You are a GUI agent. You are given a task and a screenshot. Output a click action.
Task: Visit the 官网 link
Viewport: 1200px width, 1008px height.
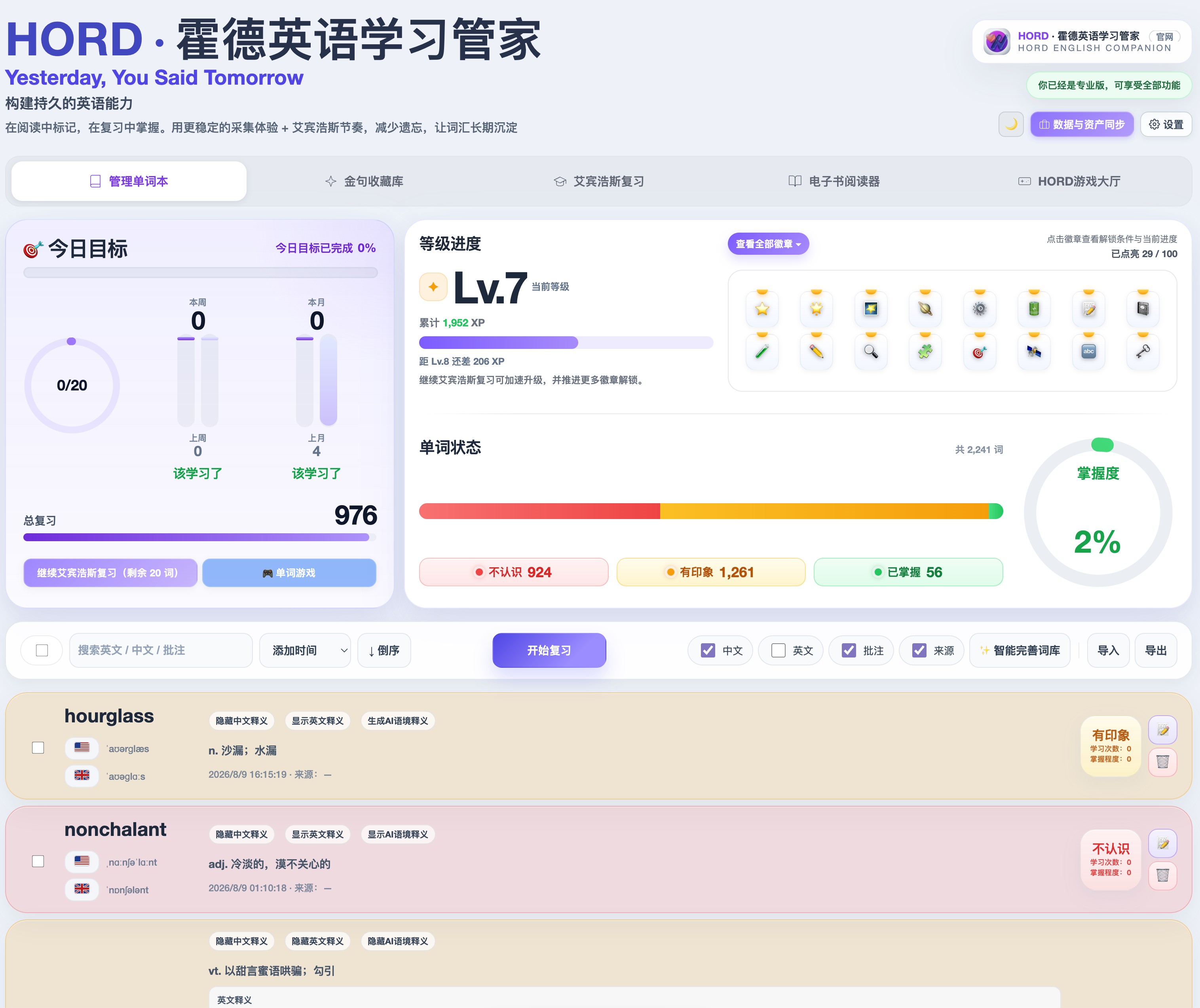(1164, 36)
